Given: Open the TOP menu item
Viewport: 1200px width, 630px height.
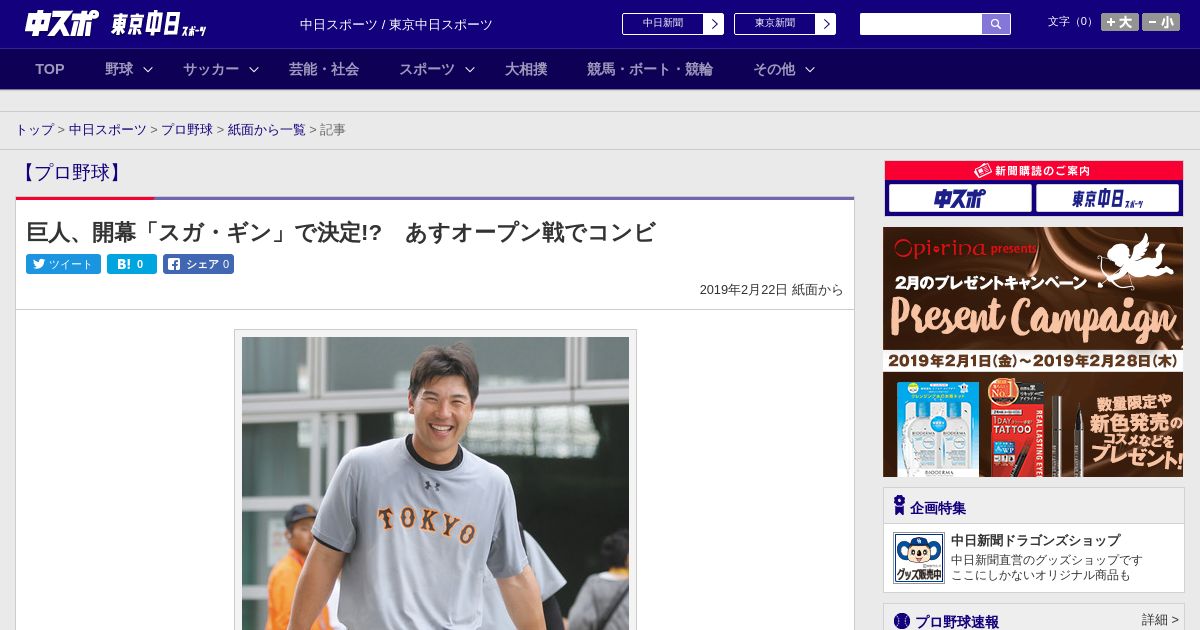Looking at the screenshot, I should [50, 69].
